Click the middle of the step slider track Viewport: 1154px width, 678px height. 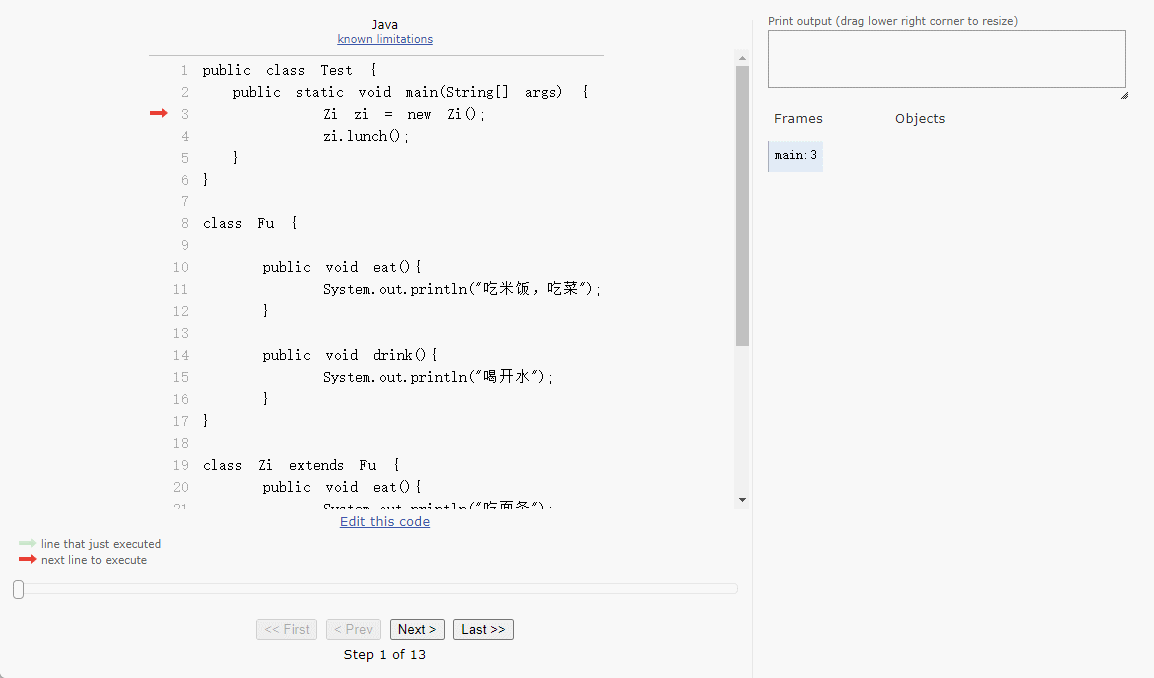378,589
